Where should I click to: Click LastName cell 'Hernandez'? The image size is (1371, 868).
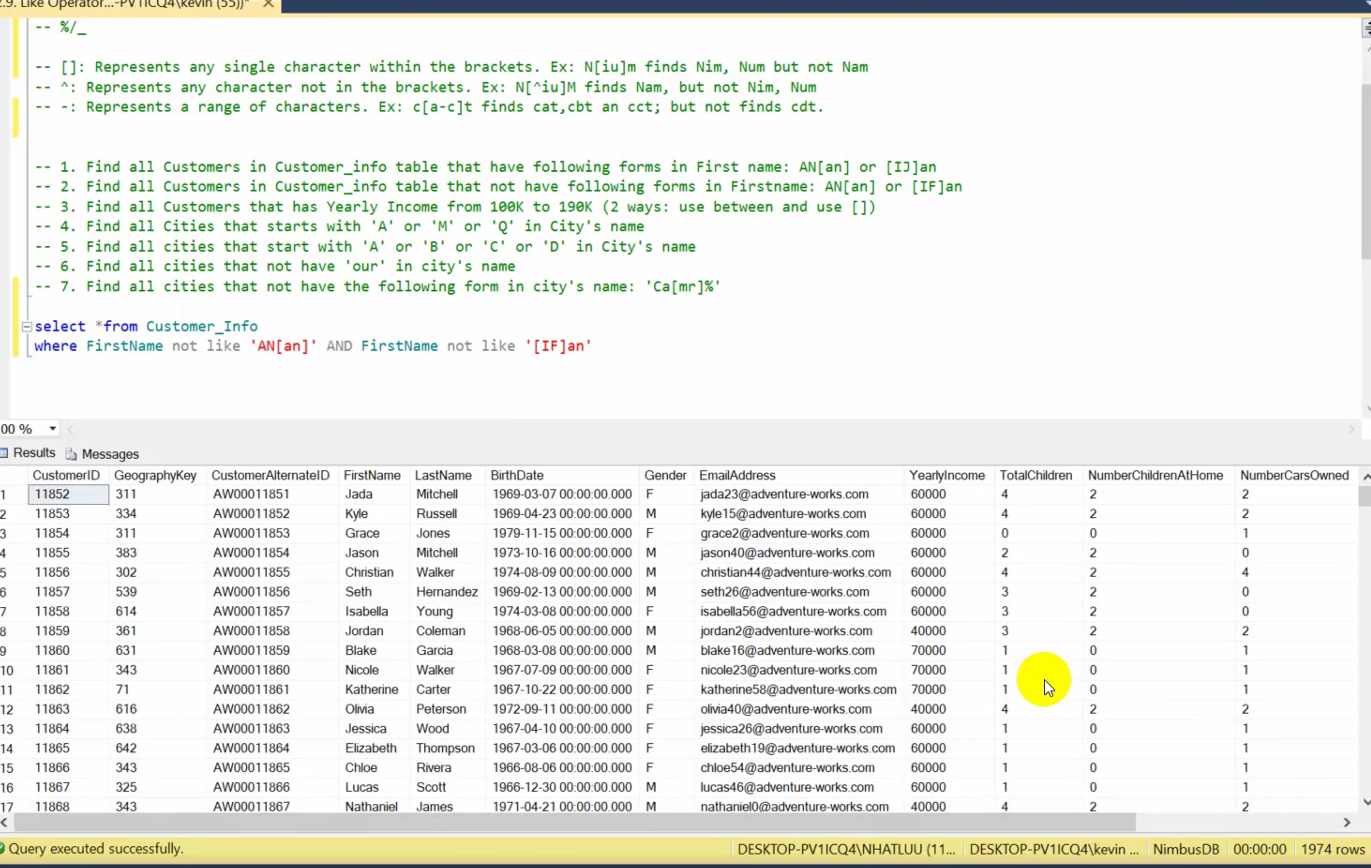447,592
